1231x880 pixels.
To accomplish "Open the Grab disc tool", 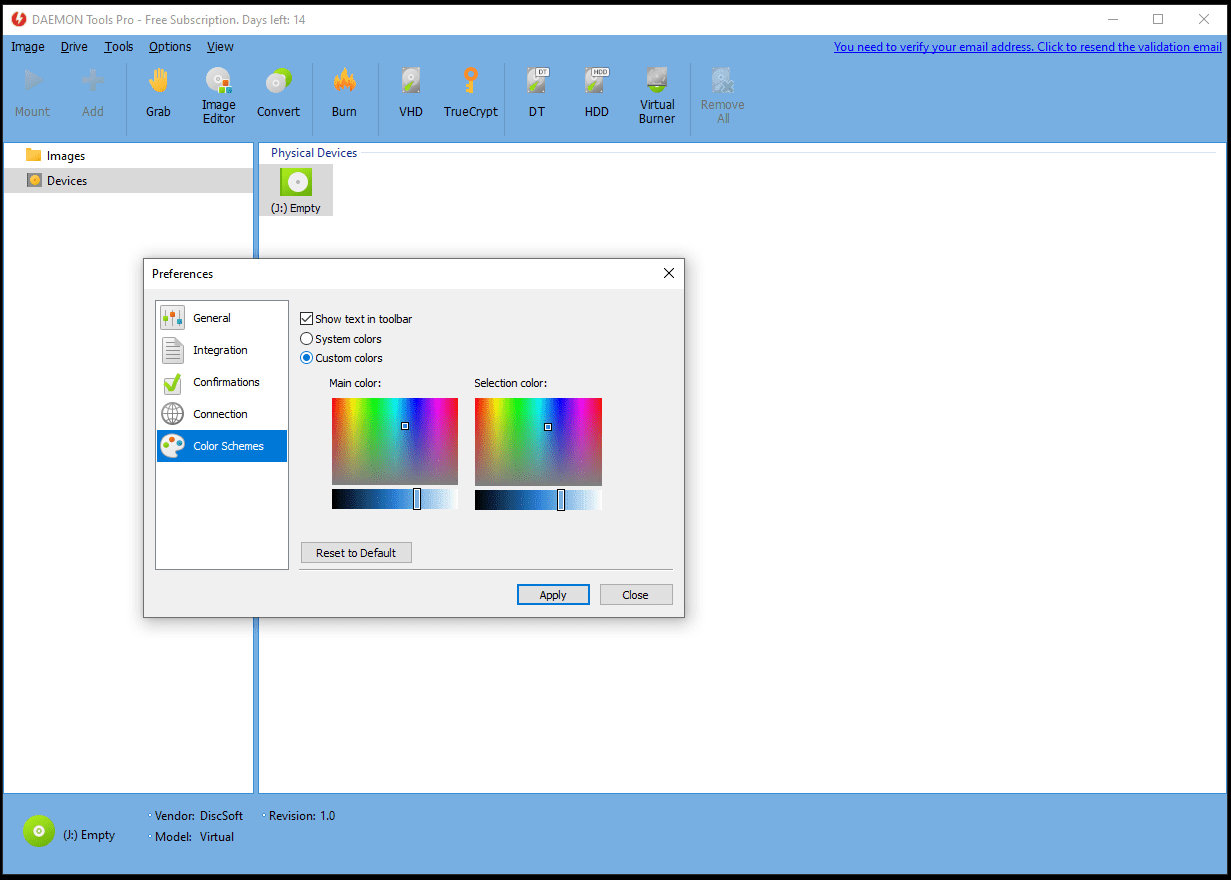I will pyautogui.click(x=158, y=93).
